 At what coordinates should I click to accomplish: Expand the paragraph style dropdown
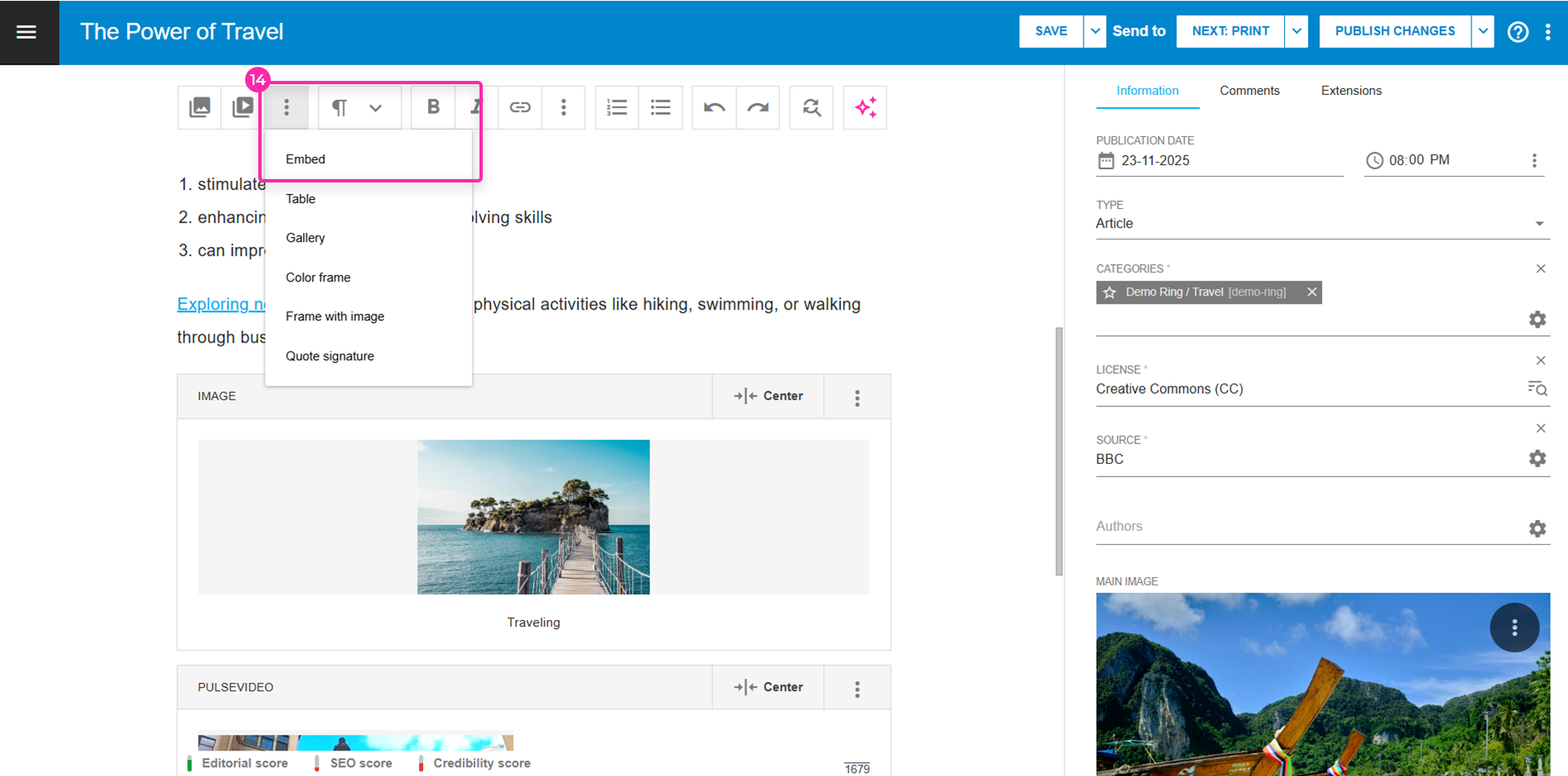click(x=375, y=107)
